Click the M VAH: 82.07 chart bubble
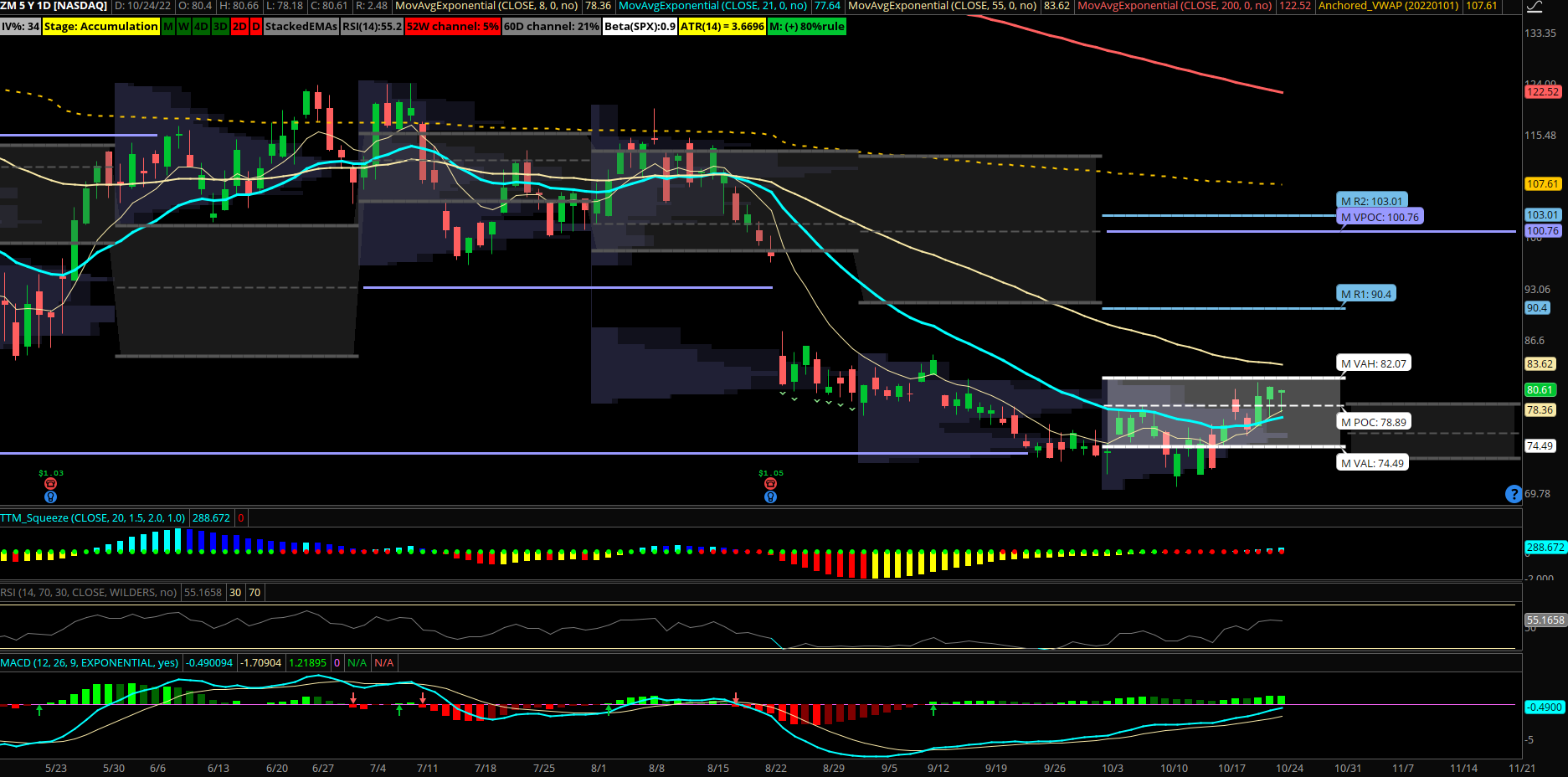 coord(1373,363)
